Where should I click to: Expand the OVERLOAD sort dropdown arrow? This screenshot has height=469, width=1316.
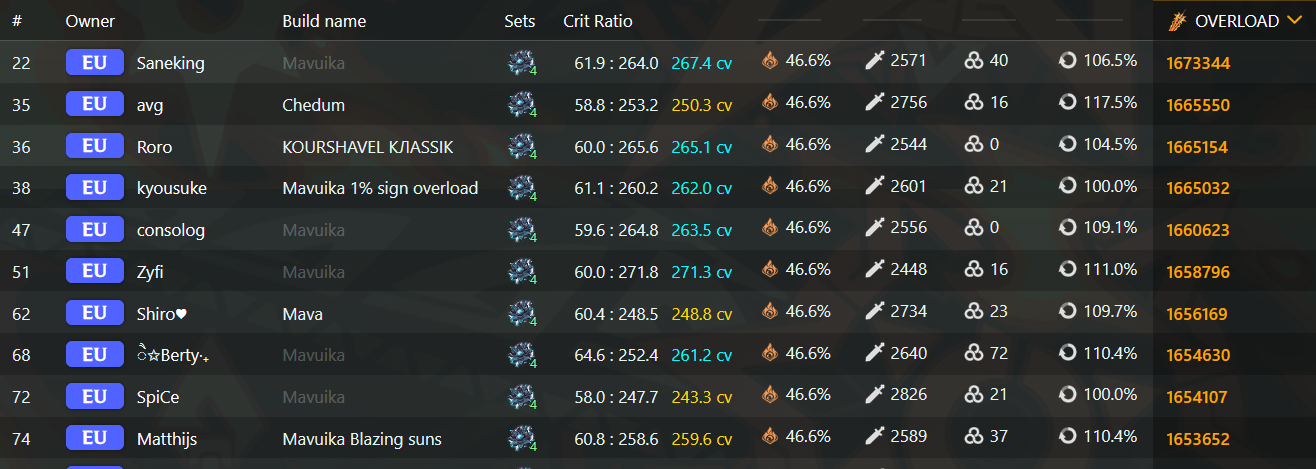pos(1294,21)
